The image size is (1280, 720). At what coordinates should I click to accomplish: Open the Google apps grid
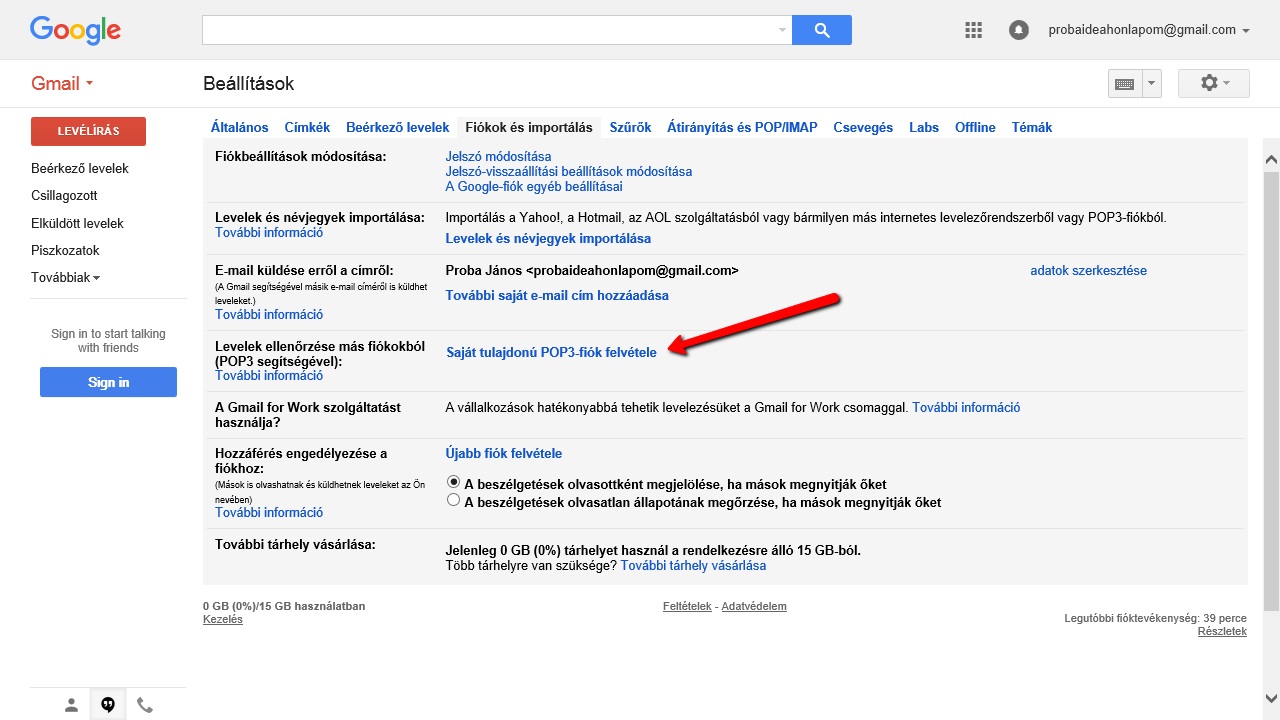[x=974, y=30]
